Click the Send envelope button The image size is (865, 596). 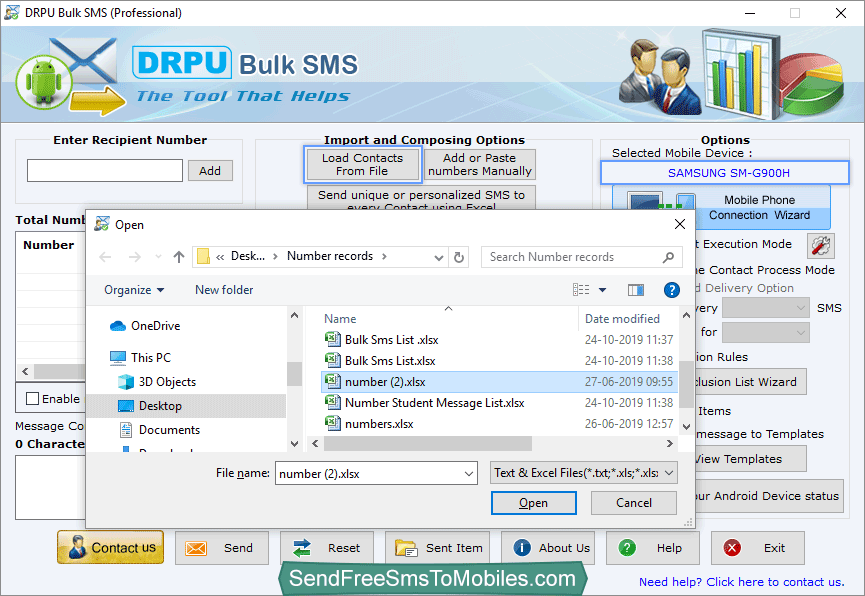222,548
